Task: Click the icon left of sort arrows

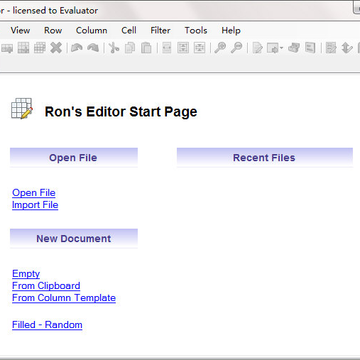Action: click(x=331, y=48)
